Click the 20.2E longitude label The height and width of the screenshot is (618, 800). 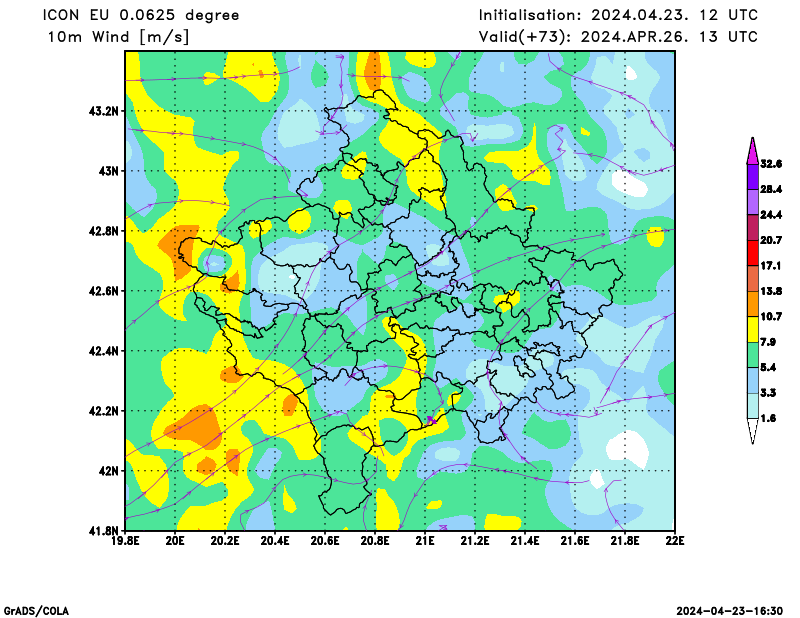click(x=225, y=541)
